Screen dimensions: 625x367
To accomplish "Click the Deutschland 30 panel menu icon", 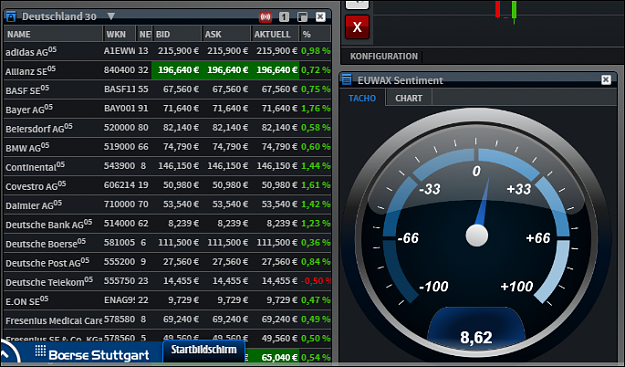I will point(11,17).
